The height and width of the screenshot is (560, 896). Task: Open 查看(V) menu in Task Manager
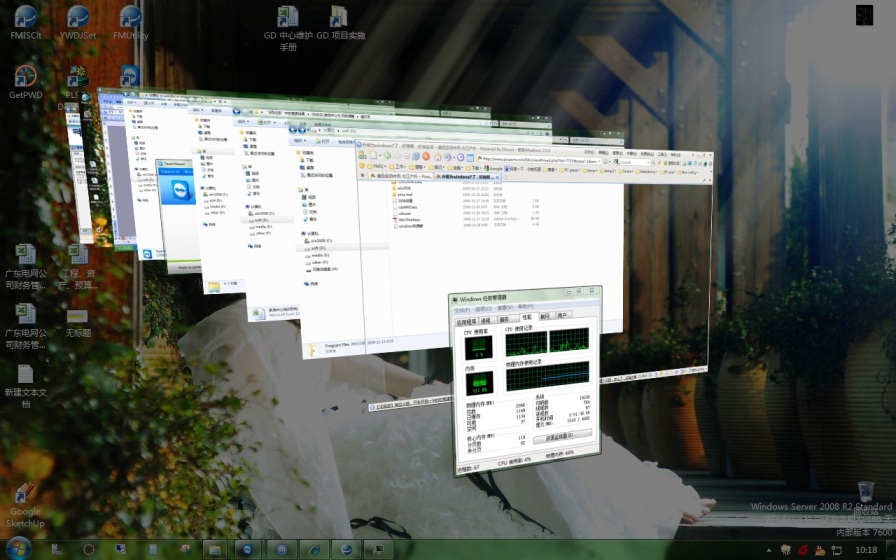(x=505, y=307)
